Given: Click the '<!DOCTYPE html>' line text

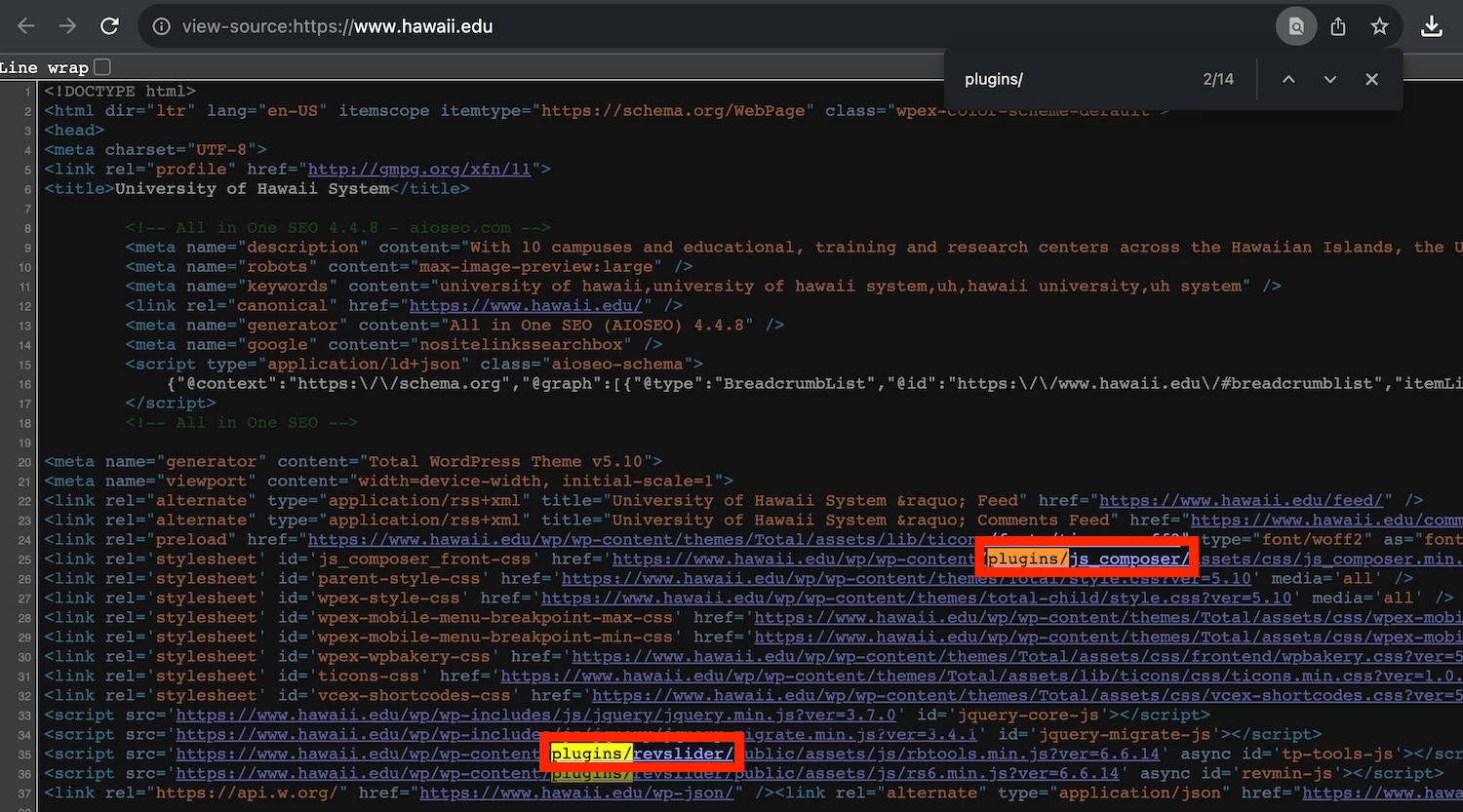Looking at the screenshot, I should coord(120,91).
